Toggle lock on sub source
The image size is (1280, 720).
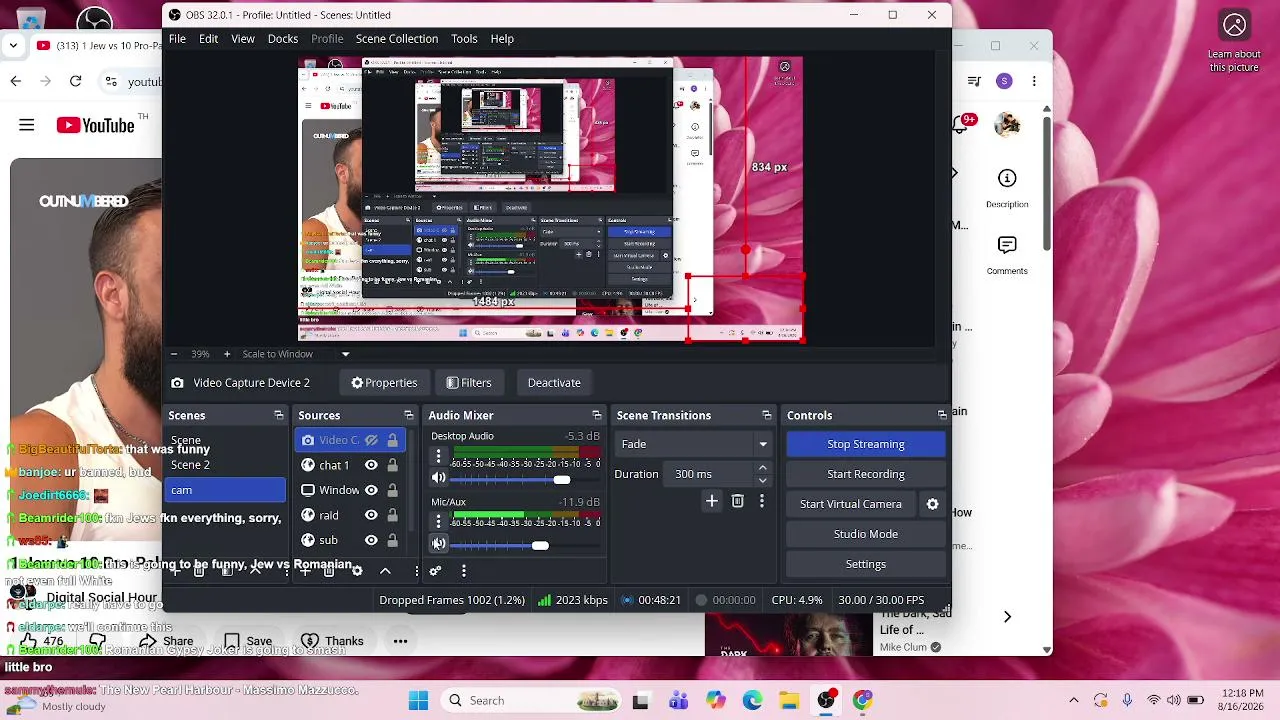click(x=392, y=540)
